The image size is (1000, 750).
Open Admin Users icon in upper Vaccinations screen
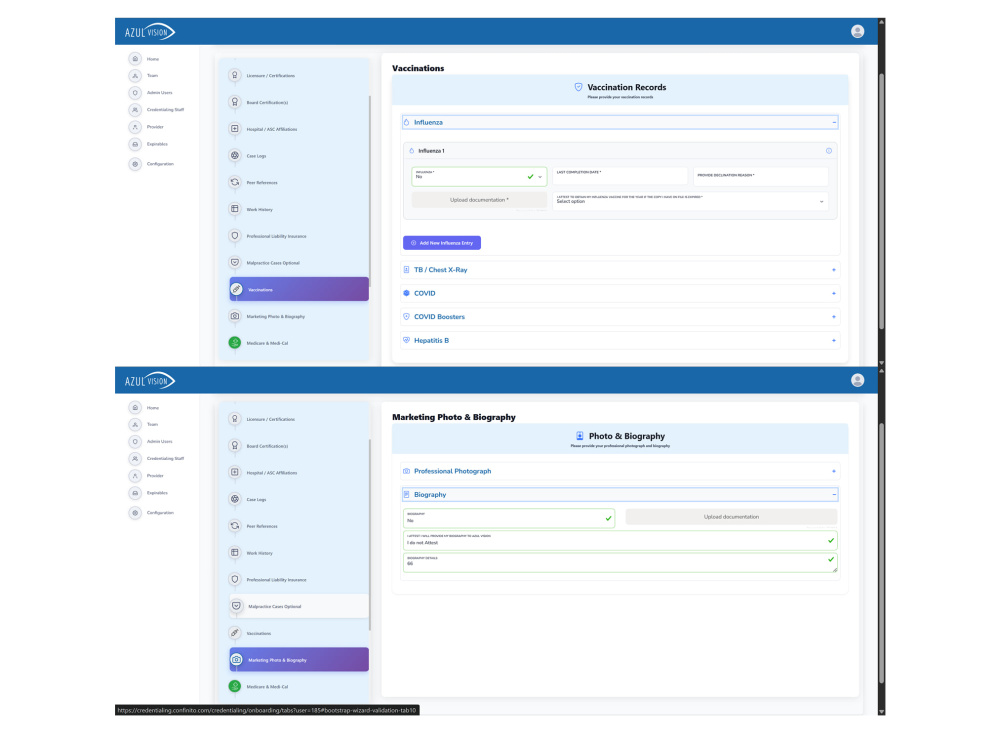tap(135, 92)
